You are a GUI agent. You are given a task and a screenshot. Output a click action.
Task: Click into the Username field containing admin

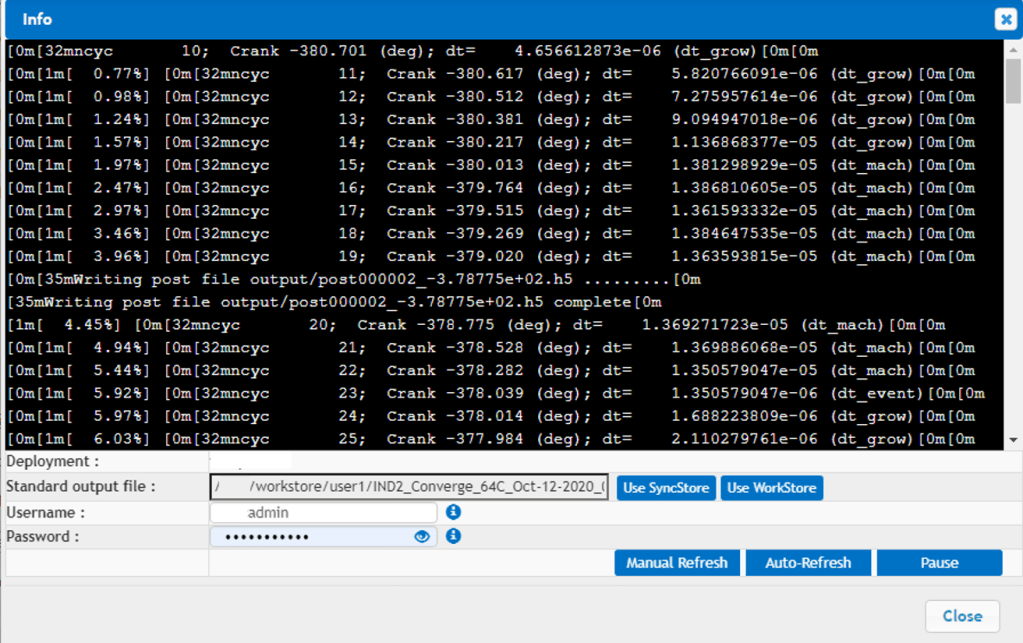pyautogui.click(x=323, y=512)
